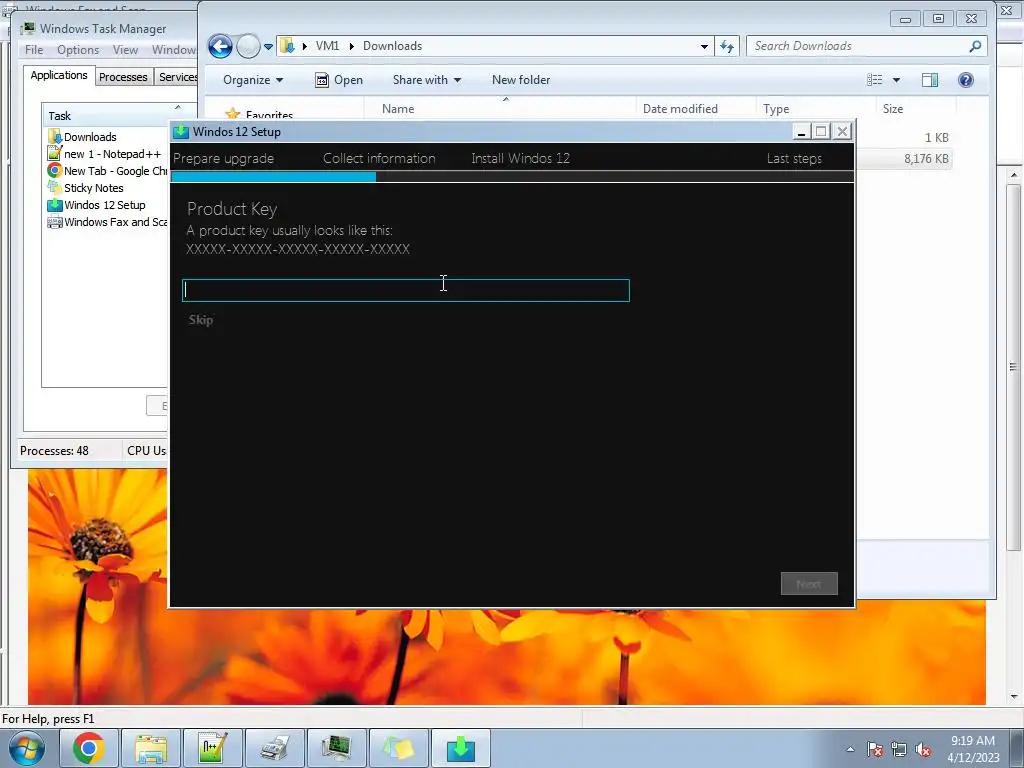Click the Windows Start button

27,748
